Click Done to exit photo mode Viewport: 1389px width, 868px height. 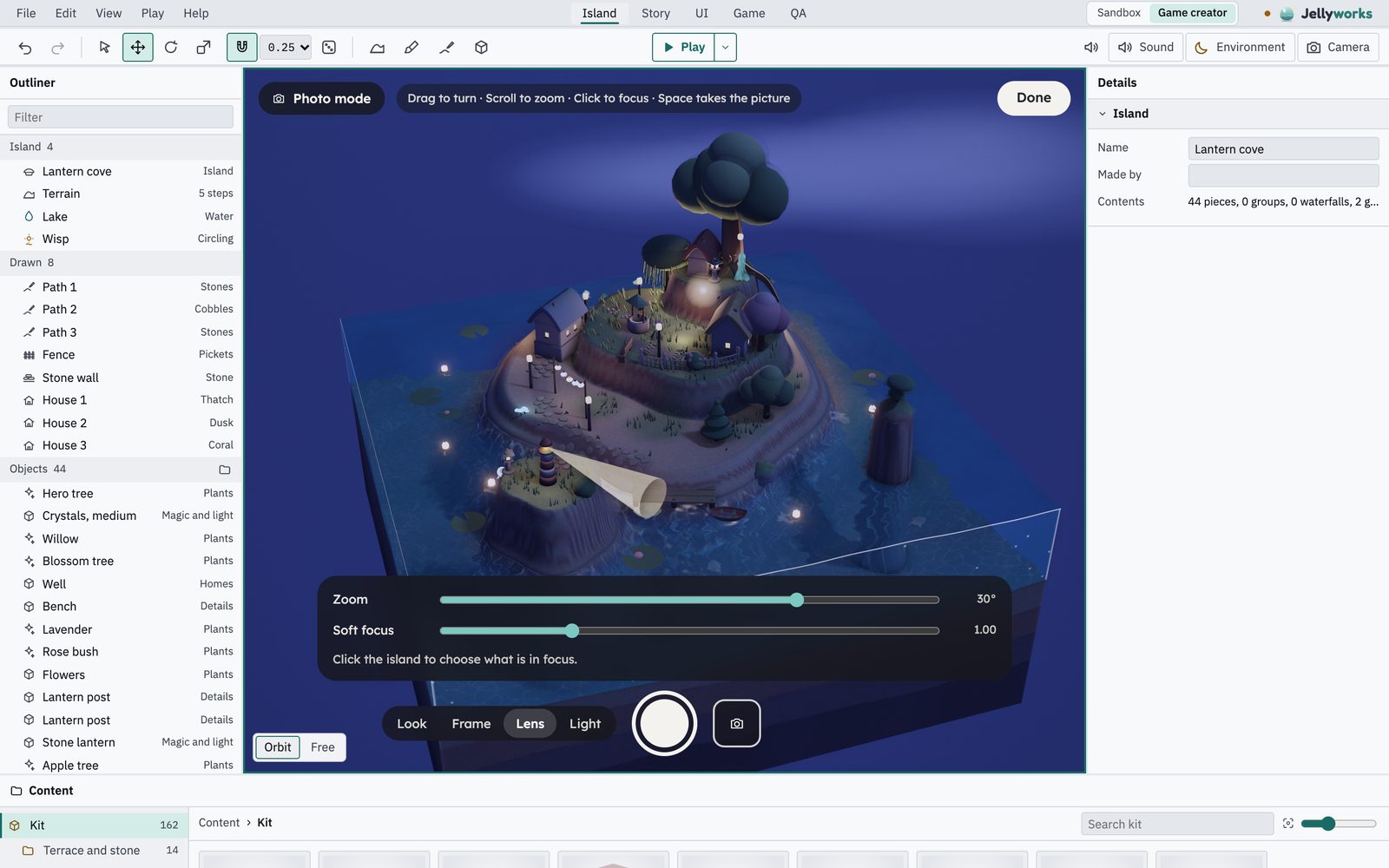click(1034, 98)
